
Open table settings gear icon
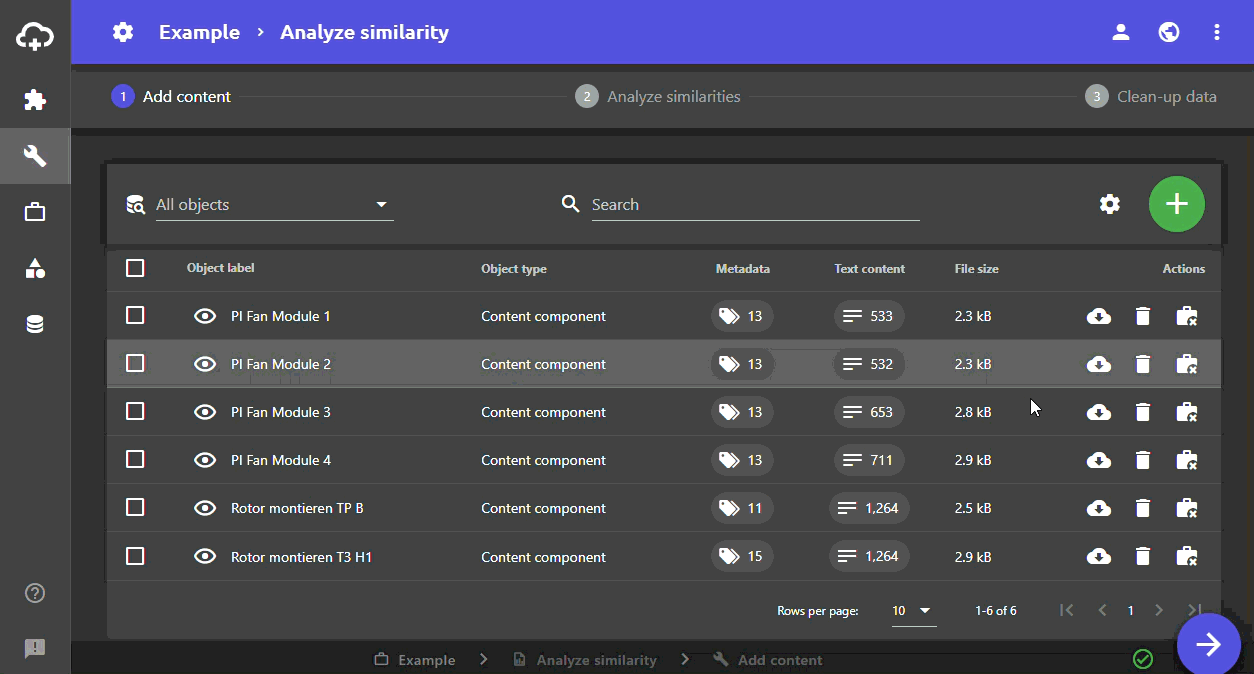1110,204
